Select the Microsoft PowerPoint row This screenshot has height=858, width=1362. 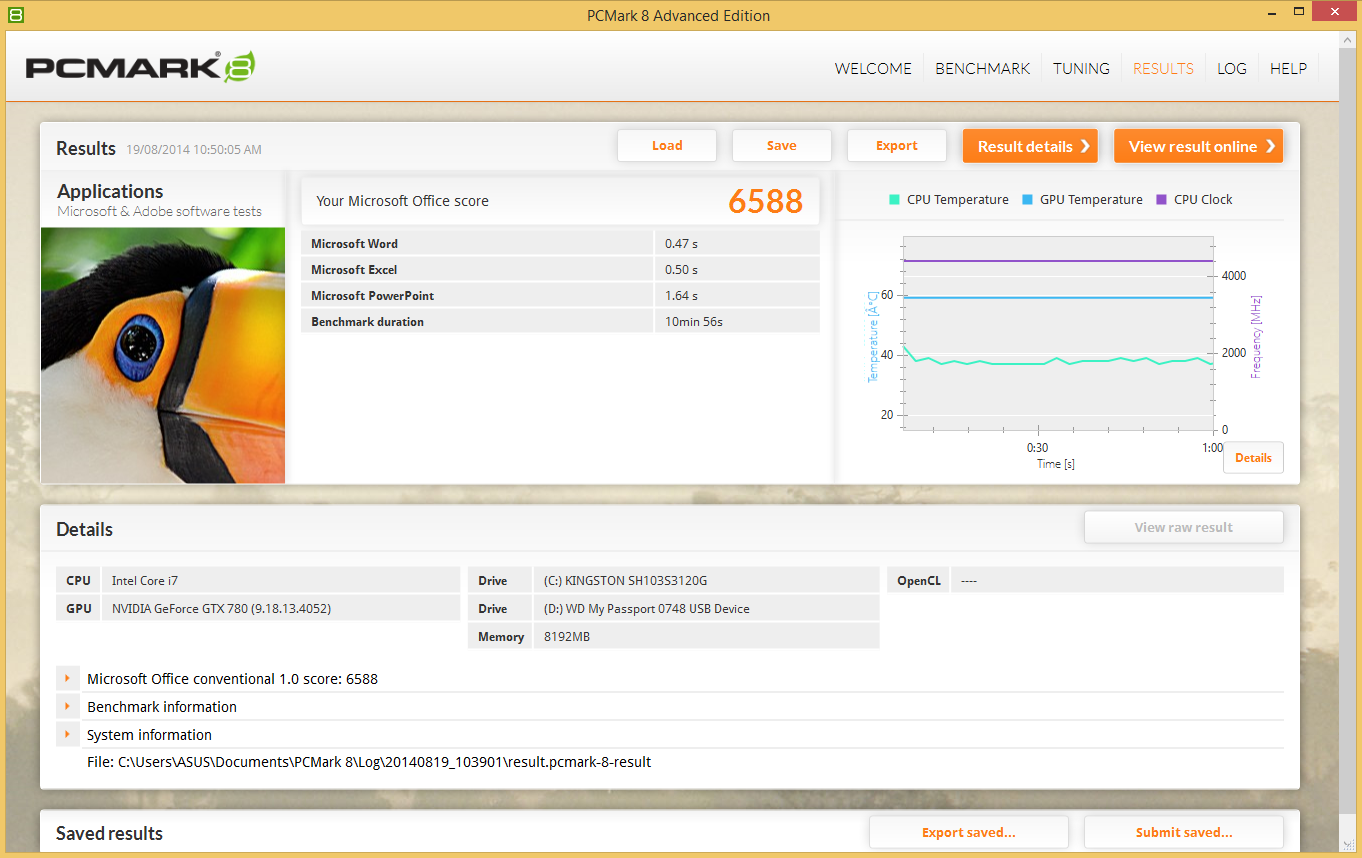point(560,295)
